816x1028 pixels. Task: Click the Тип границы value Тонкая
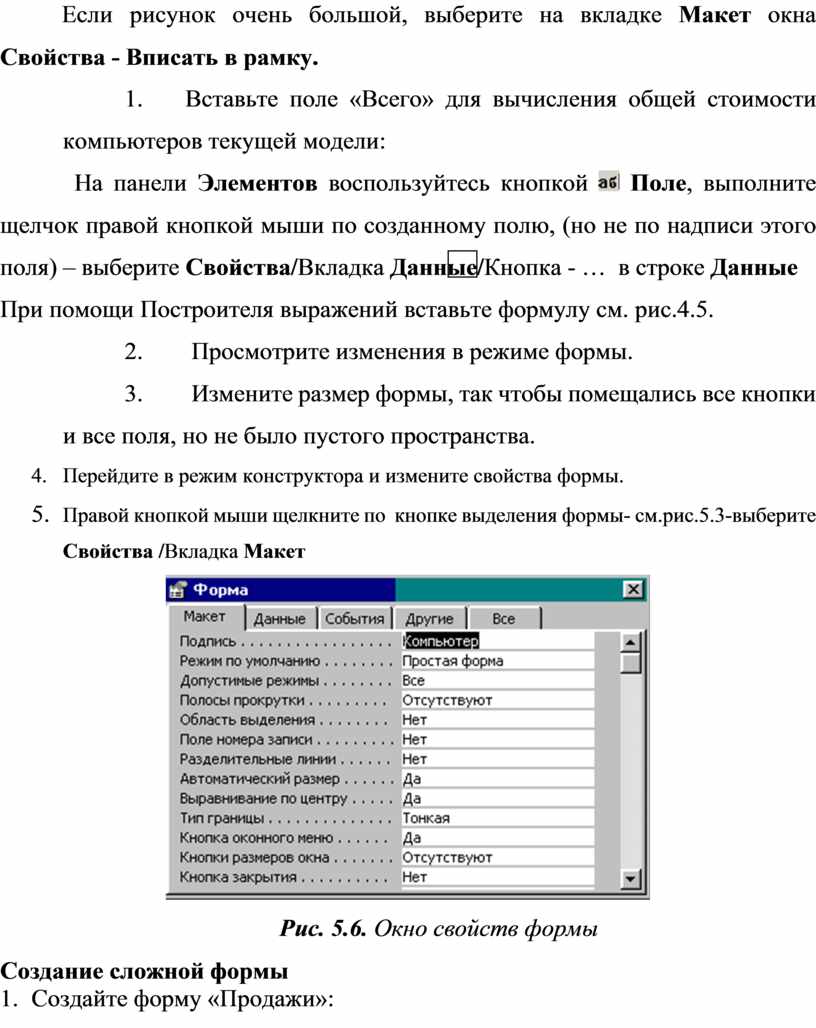(x=495, y=818)
